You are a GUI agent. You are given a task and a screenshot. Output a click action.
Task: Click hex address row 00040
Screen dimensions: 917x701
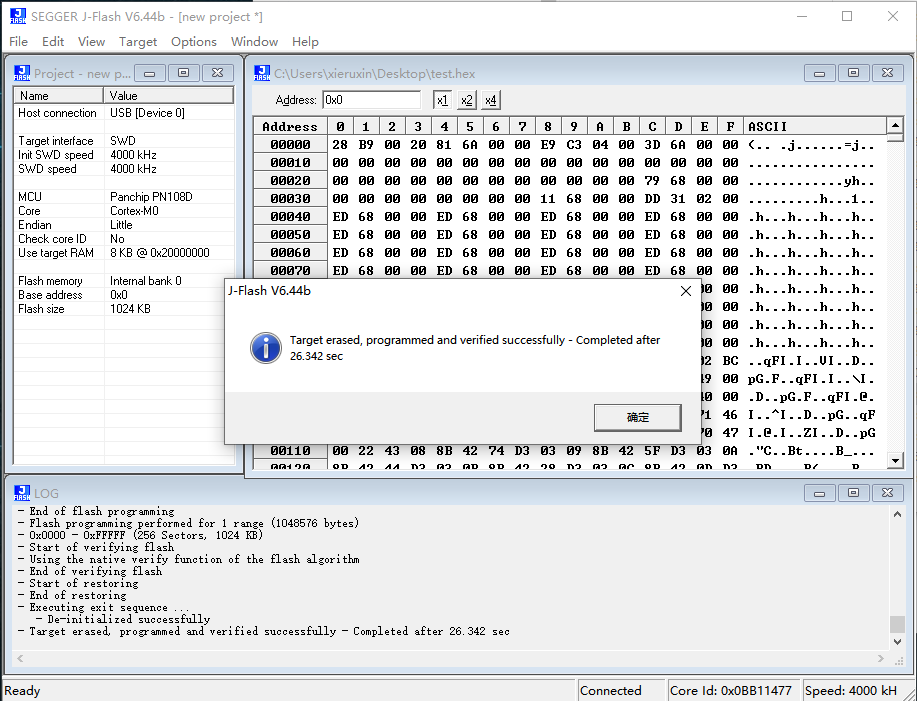(290, 217)
